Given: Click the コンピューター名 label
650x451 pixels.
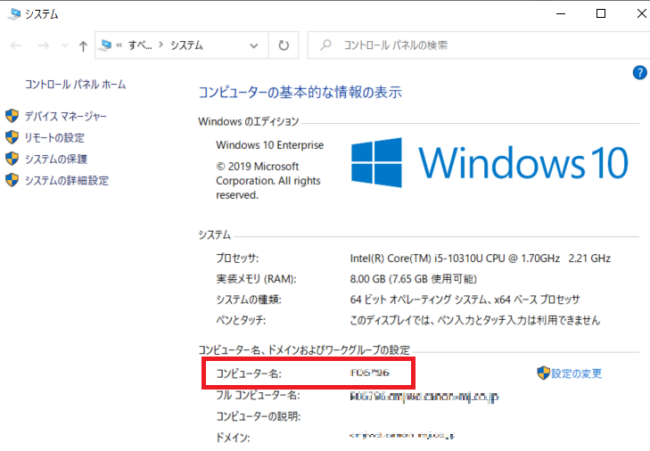Looking at the screenshot, I should (x=249, y=373).
